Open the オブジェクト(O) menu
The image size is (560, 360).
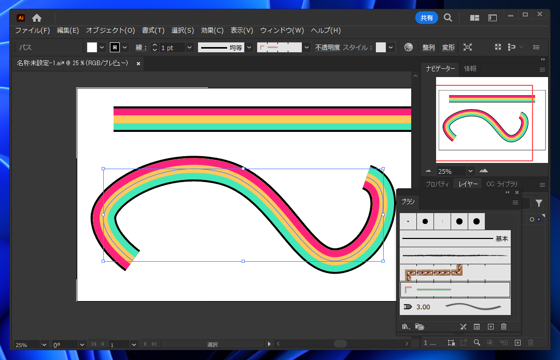pyautogui.click(x=110, y=30)
